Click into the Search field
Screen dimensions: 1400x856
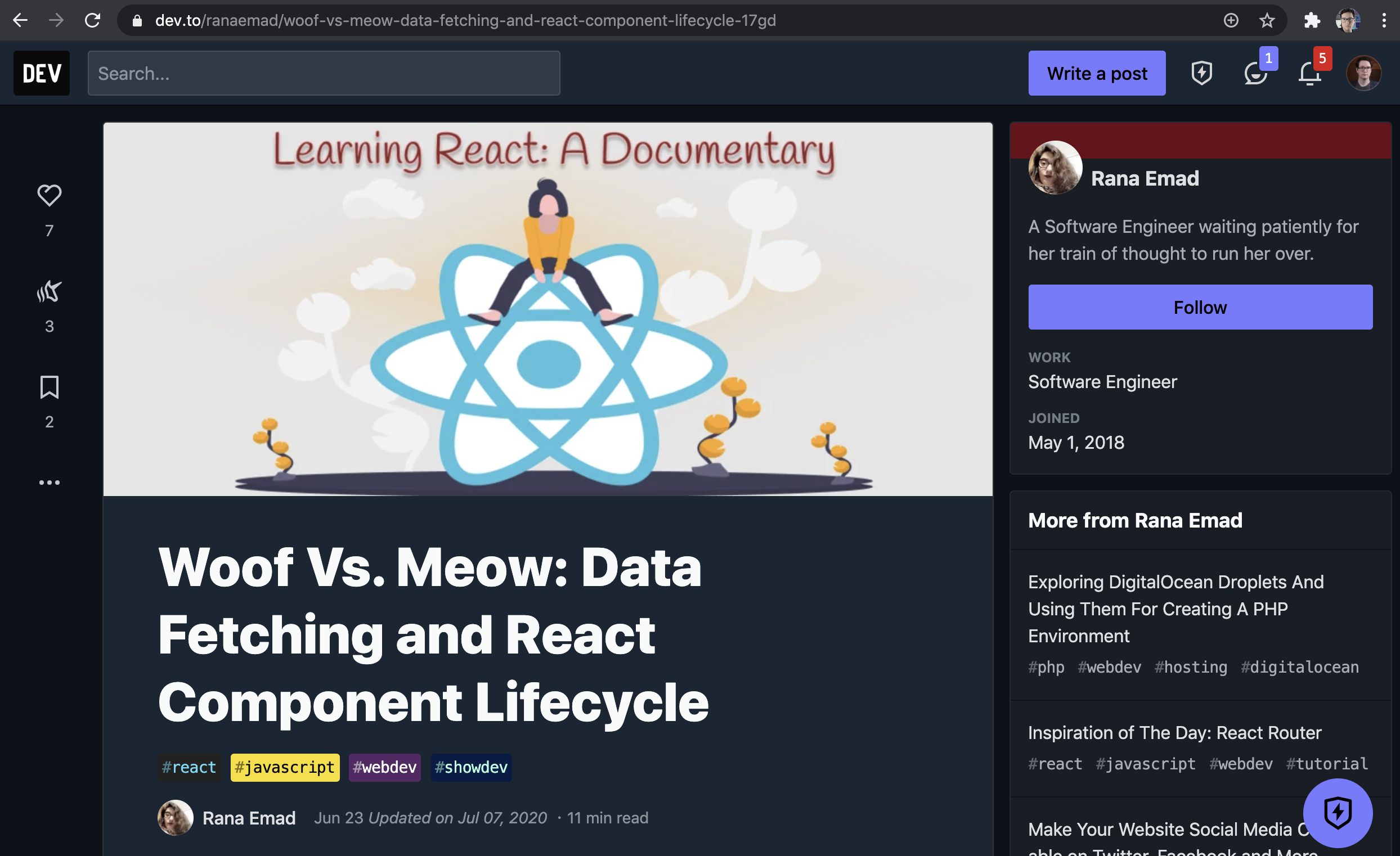(x=324, y=73)
